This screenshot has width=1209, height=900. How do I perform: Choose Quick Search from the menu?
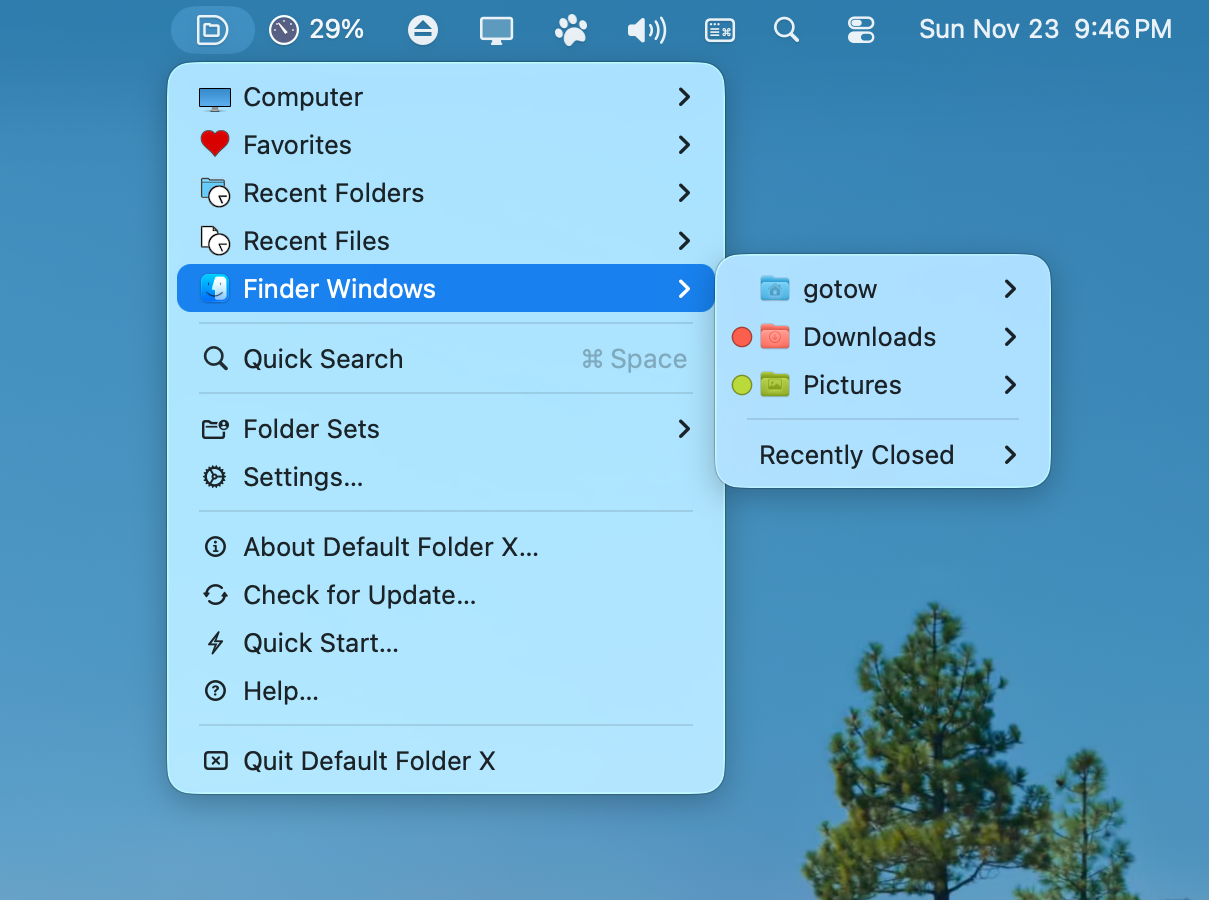tap(446, 359)
